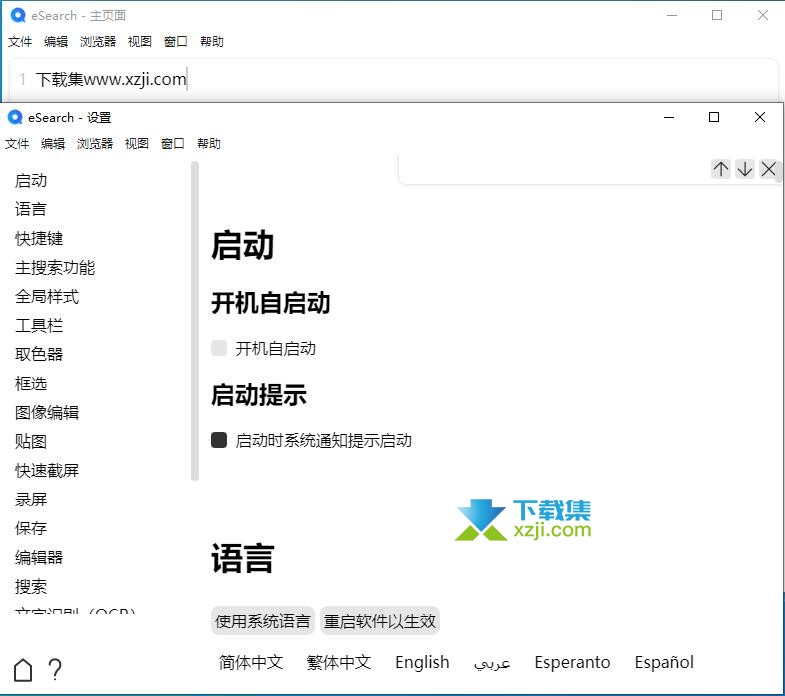The width and height of the screenshot is (785, 696).
Task: Select 简体中文 as the language
Action: tap(251, 662)
